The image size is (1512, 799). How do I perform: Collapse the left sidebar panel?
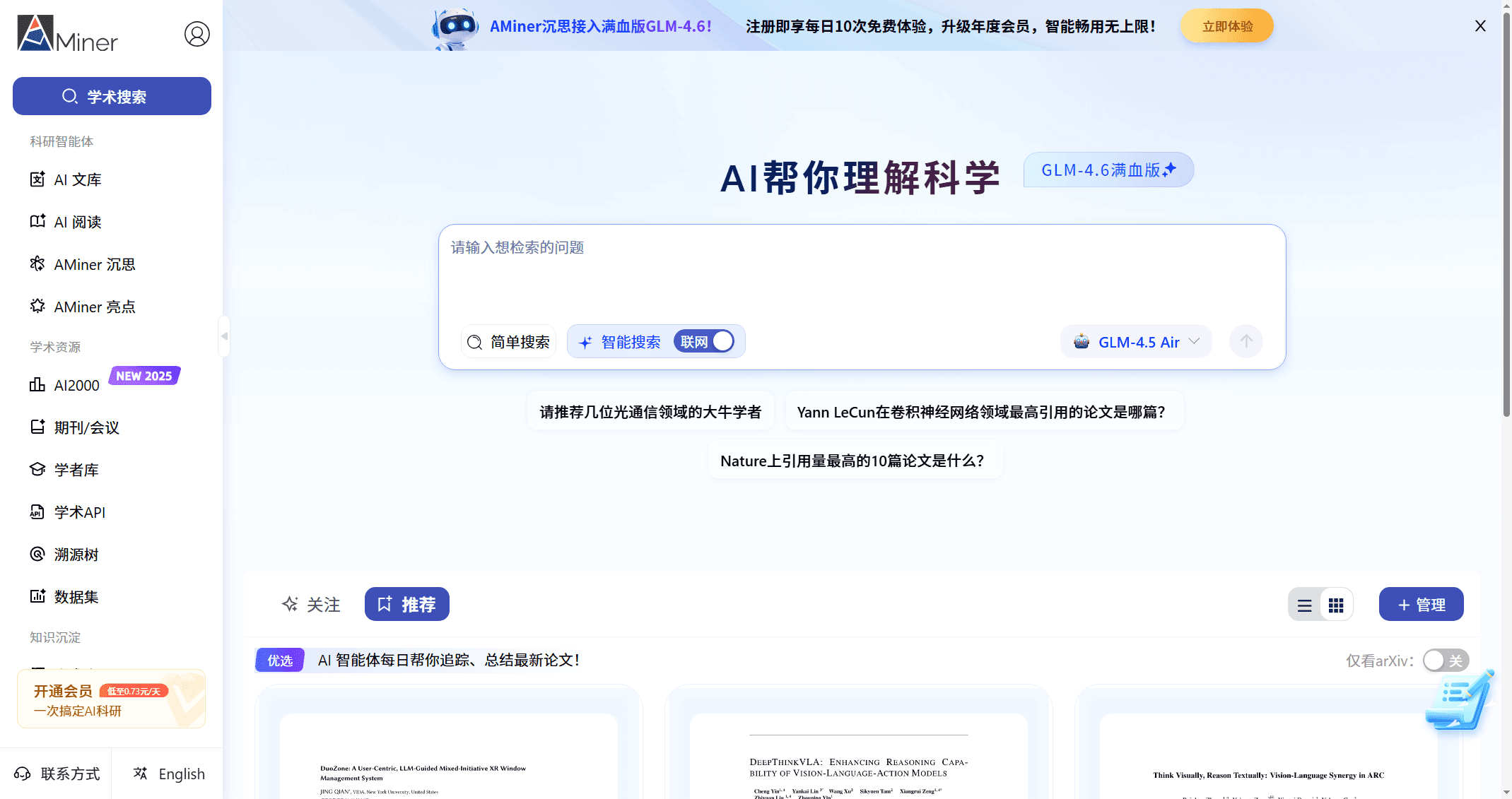coord(224,337)
